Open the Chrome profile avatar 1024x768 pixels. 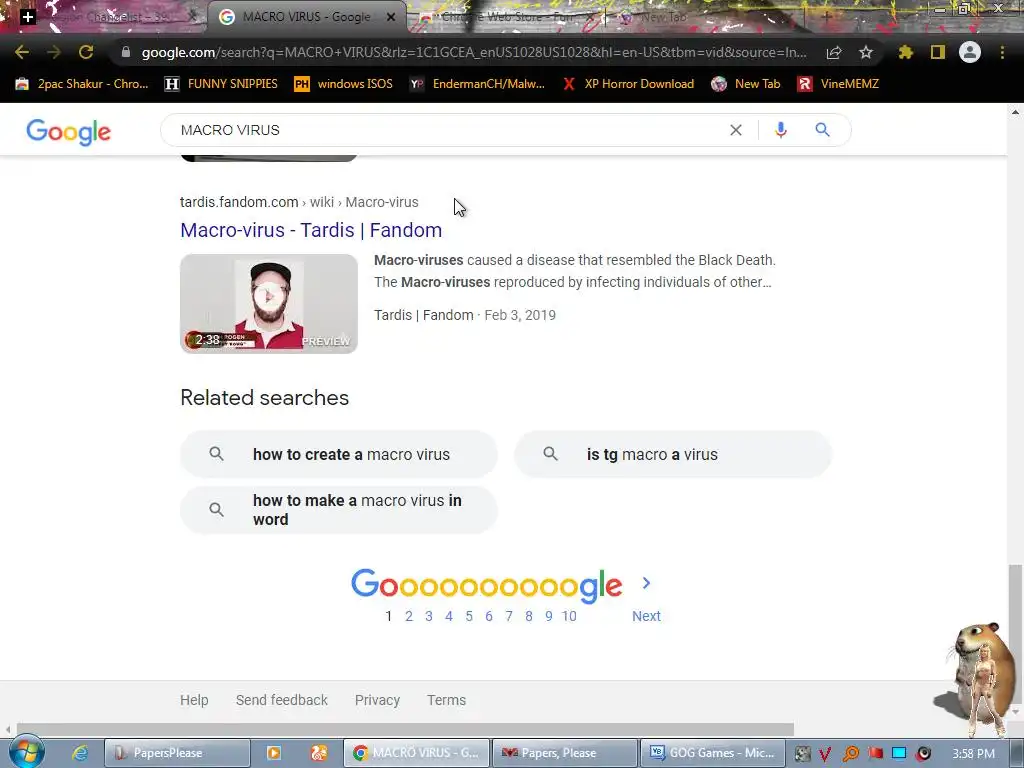pyautogui.click(x=970, y=52)
